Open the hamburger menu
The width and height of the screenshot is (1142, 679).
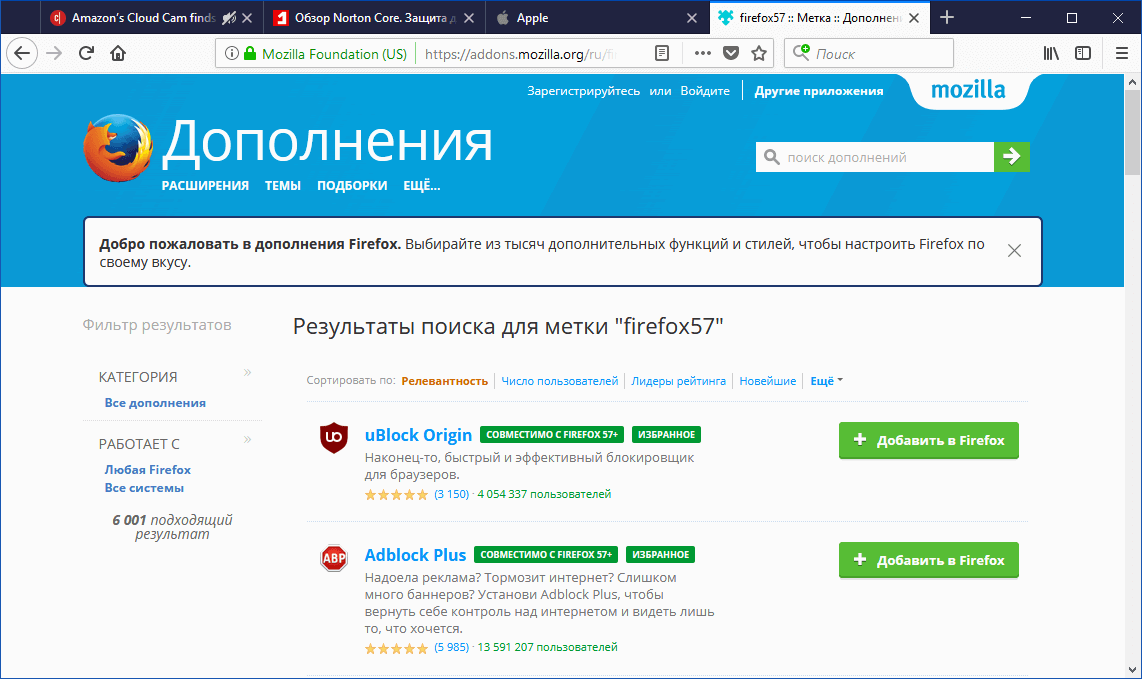tap(1121, 53)
